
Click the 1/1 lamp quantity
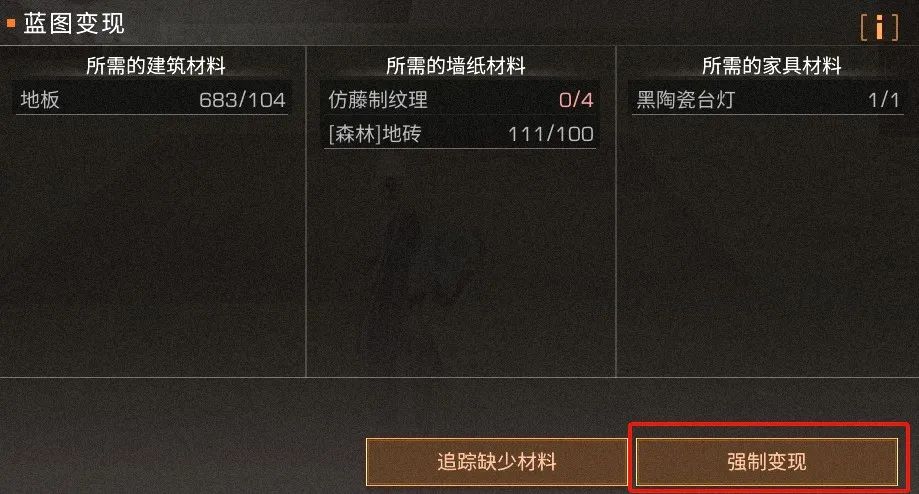click(x=883, y=100)
